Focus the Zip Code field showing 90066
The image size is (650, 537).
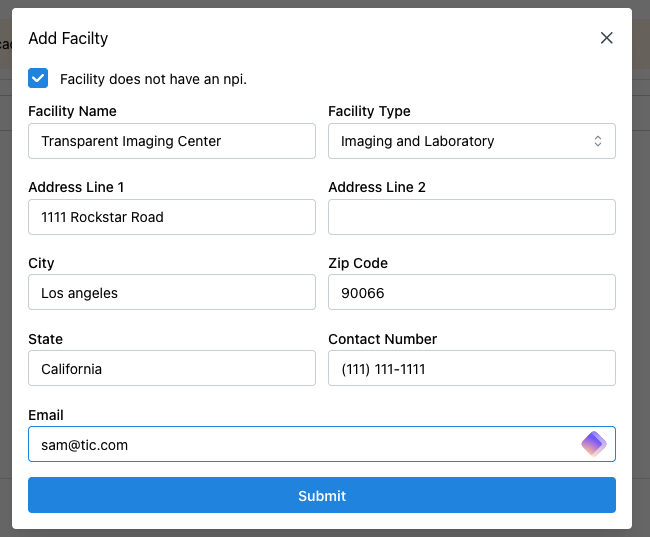pyautogui.click(x=471, y=293)
